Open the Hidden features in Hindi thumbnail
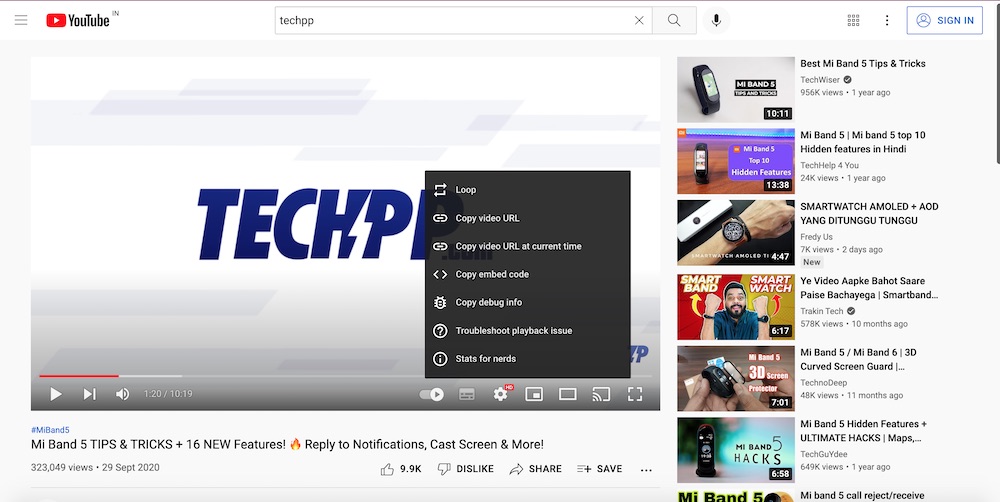Screen dimensions: 1000x502 (736, 161)
